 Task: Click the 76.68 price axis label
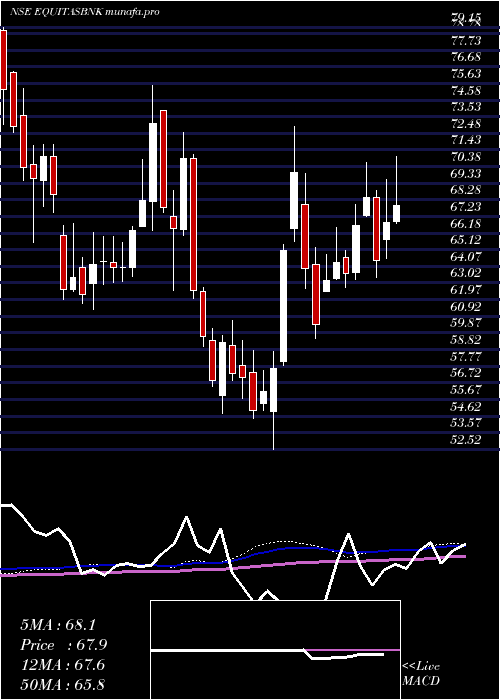[x=466, y=58]
